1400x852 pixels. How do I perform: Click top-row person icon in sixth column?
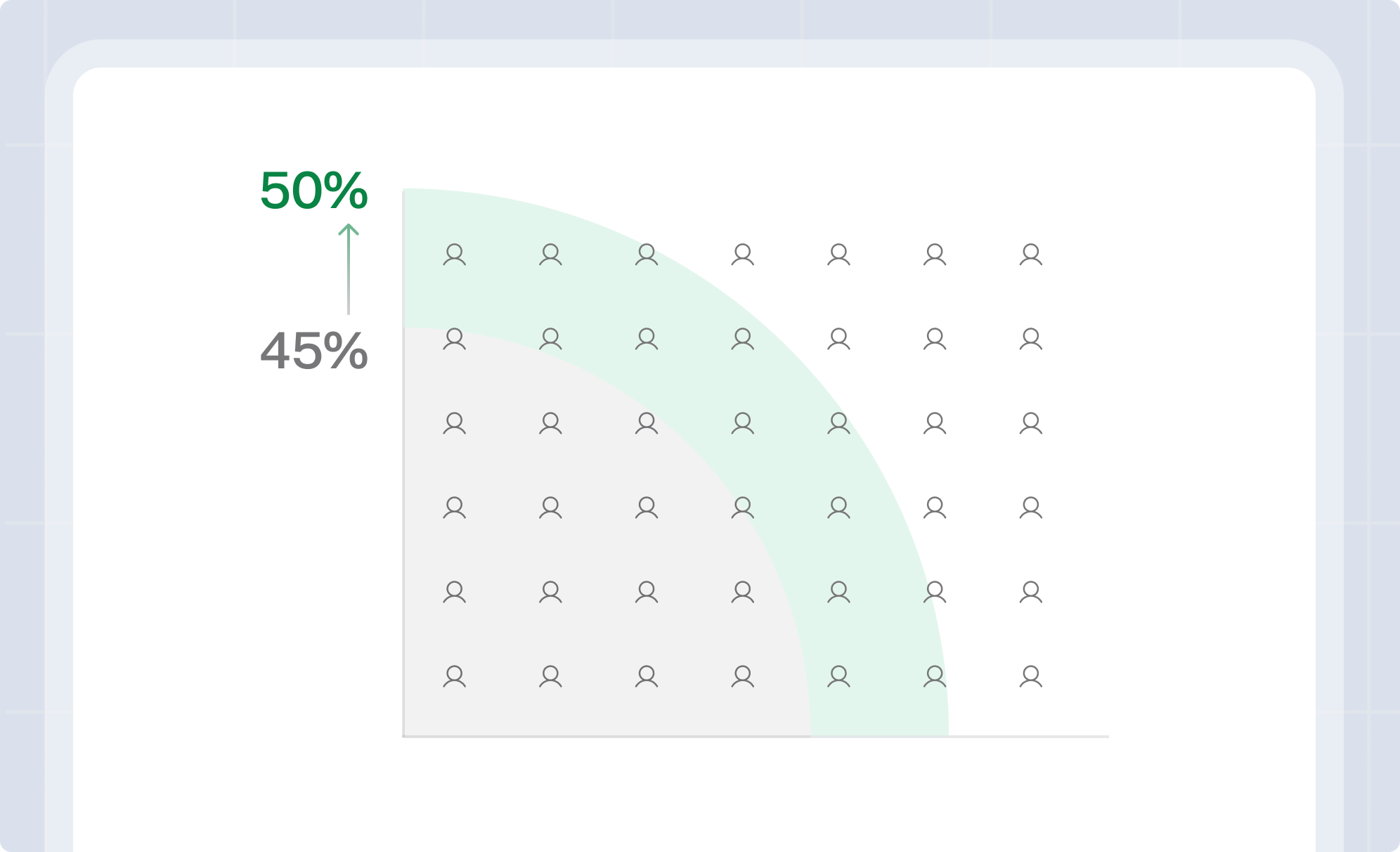click(x=935, y=254)
